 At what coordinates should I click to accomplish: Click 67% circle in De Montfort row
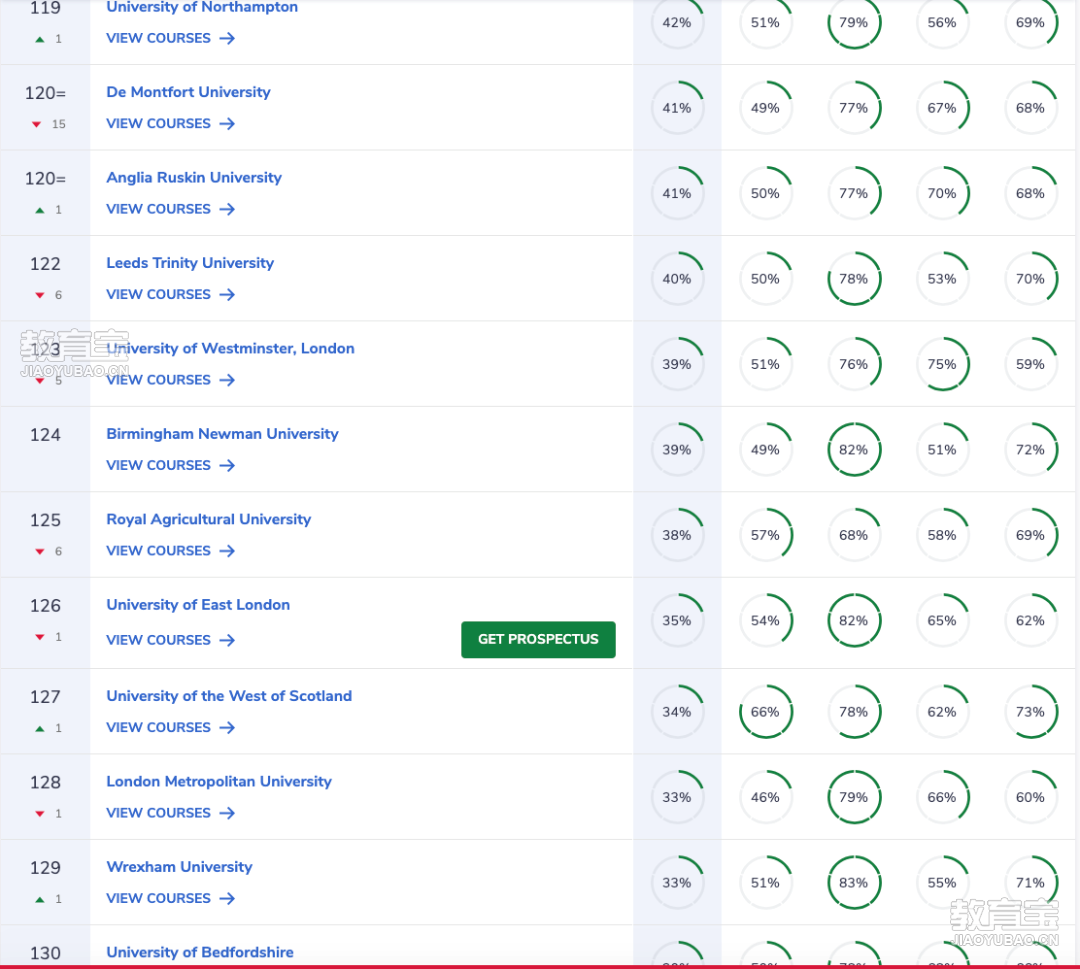(x=942, y=108)
